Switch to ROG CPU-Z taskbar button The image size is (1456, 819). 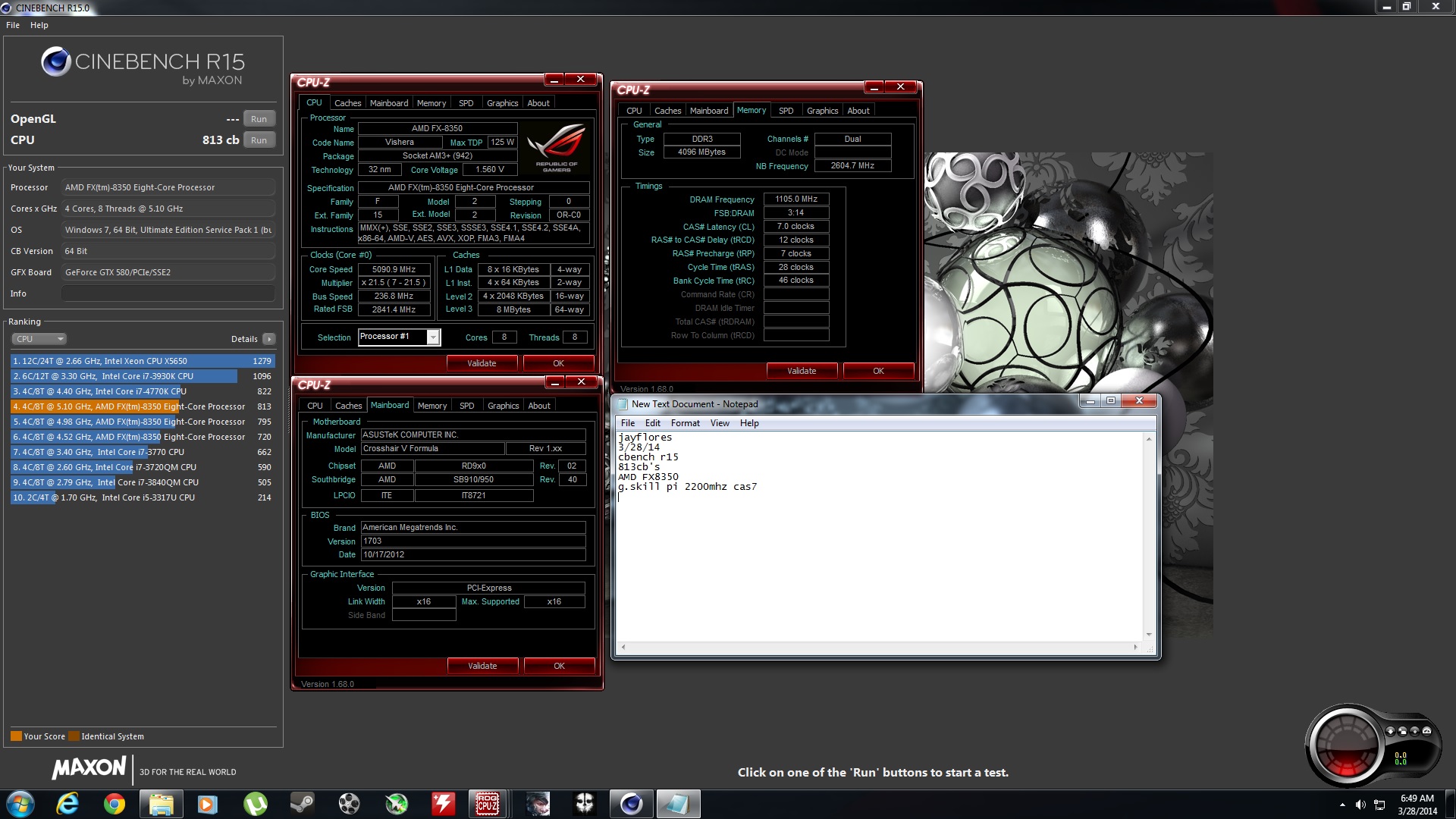tap(487, 804)
